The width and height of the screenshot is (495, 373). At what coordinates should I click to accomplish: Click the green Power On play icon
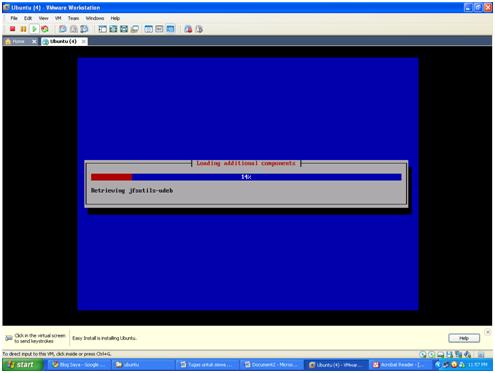(34, 29)
